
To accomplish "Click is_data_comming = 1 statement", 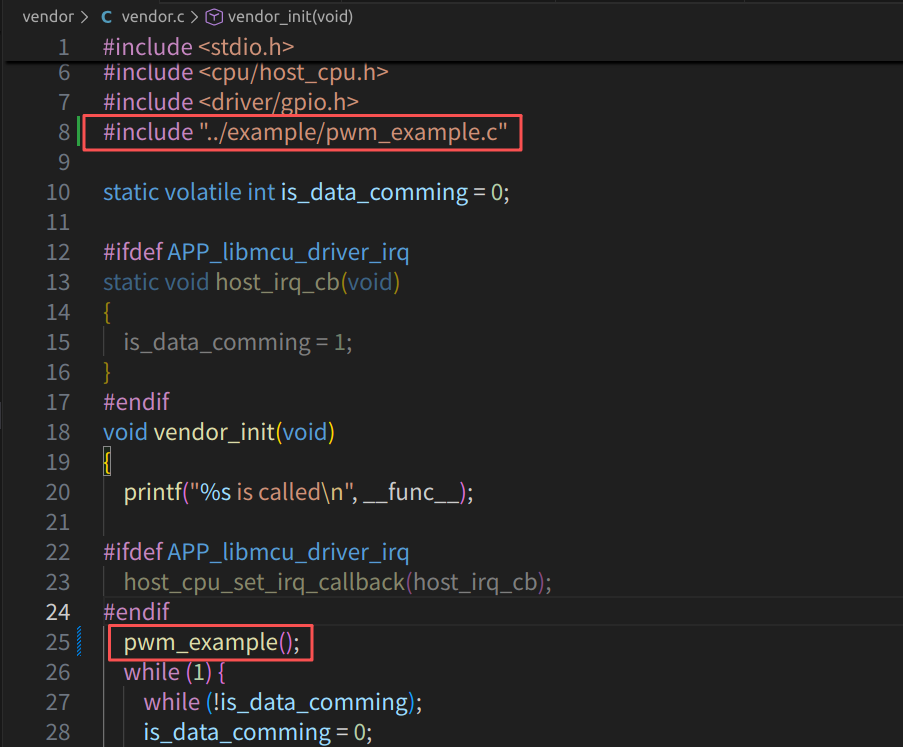I will click(x=238, y=343).
